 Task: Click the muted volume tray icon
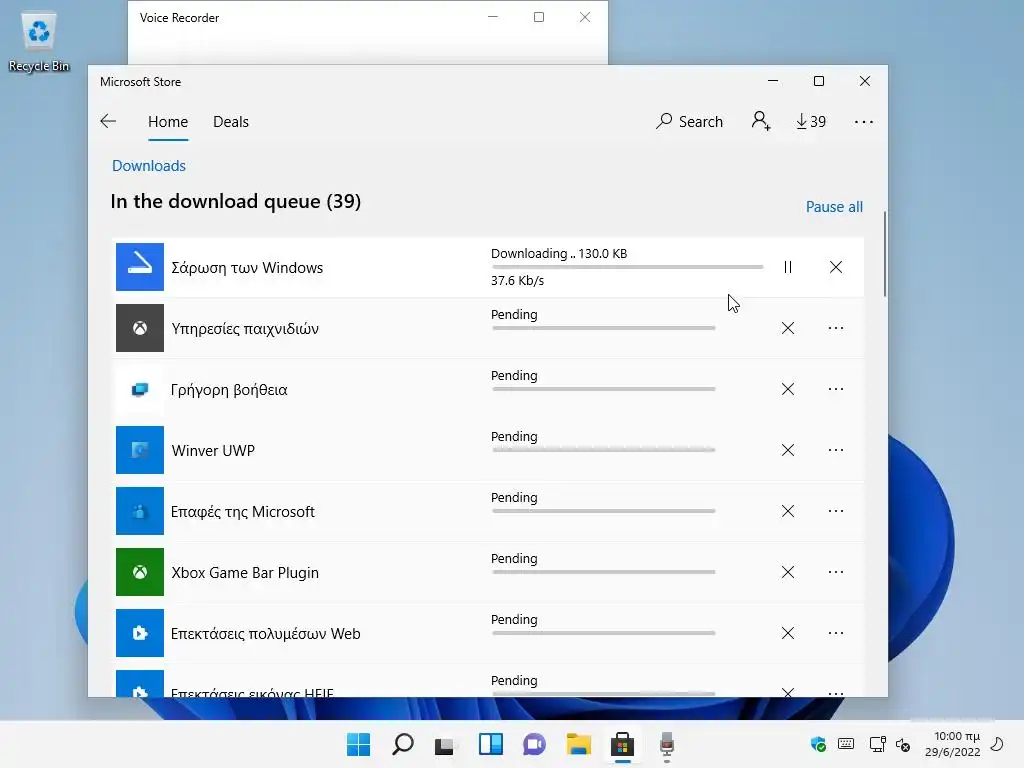click(x=903, y=744)
